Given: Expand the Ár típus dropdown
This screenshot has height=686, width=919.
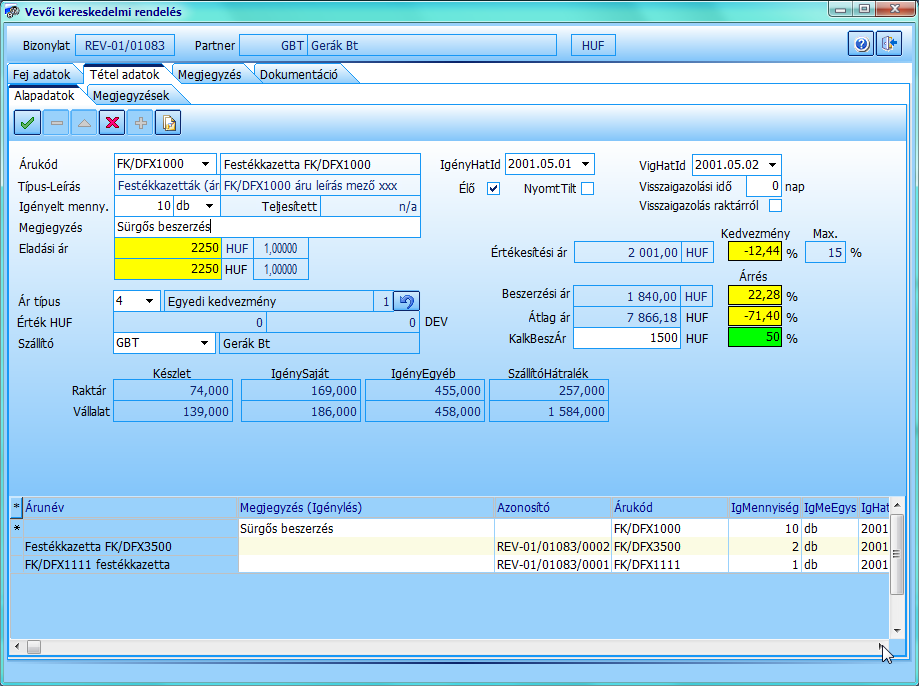Looking at the screenshot, I should 149,301.
